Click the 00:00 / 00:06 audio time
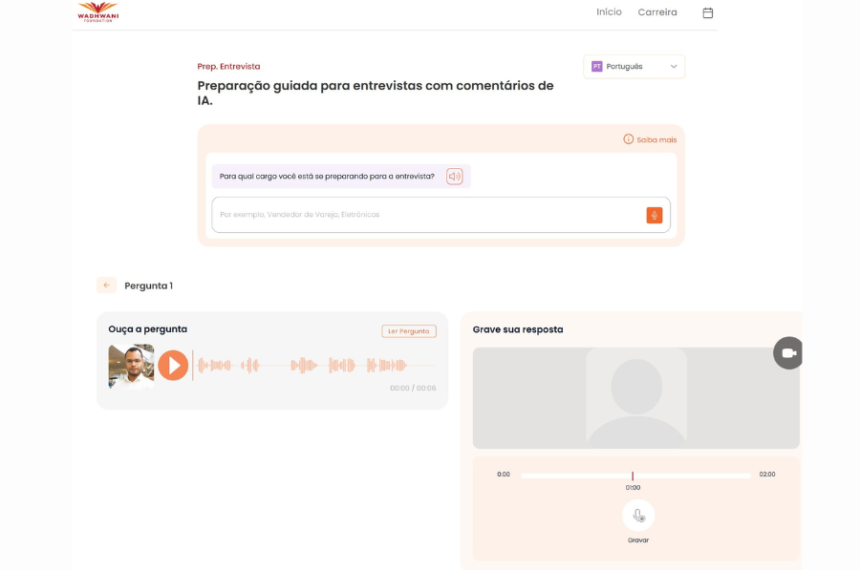The width and height of the screenshot is (860, 570). coord(413,388)
